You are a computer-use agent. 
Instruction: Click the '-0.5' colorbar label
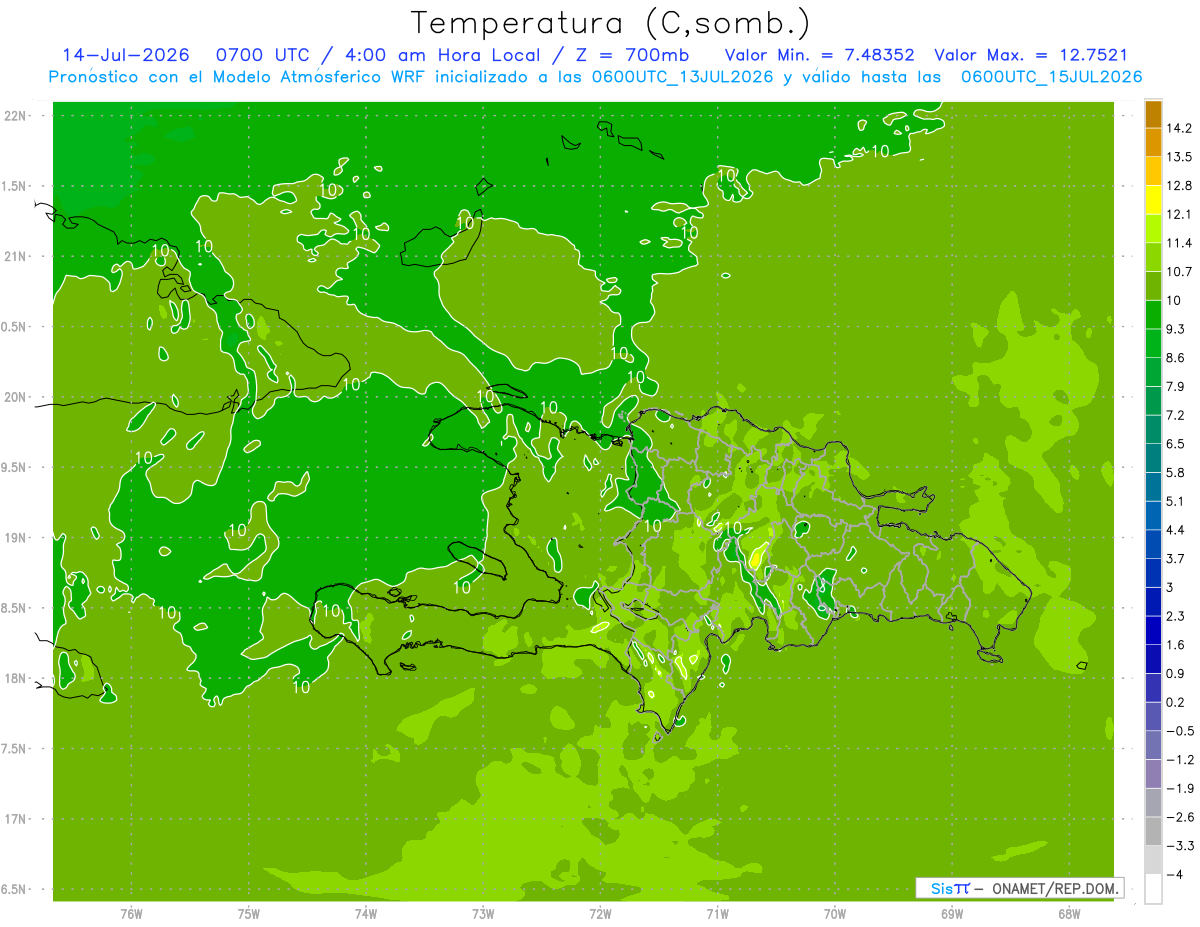(1179, 731)
